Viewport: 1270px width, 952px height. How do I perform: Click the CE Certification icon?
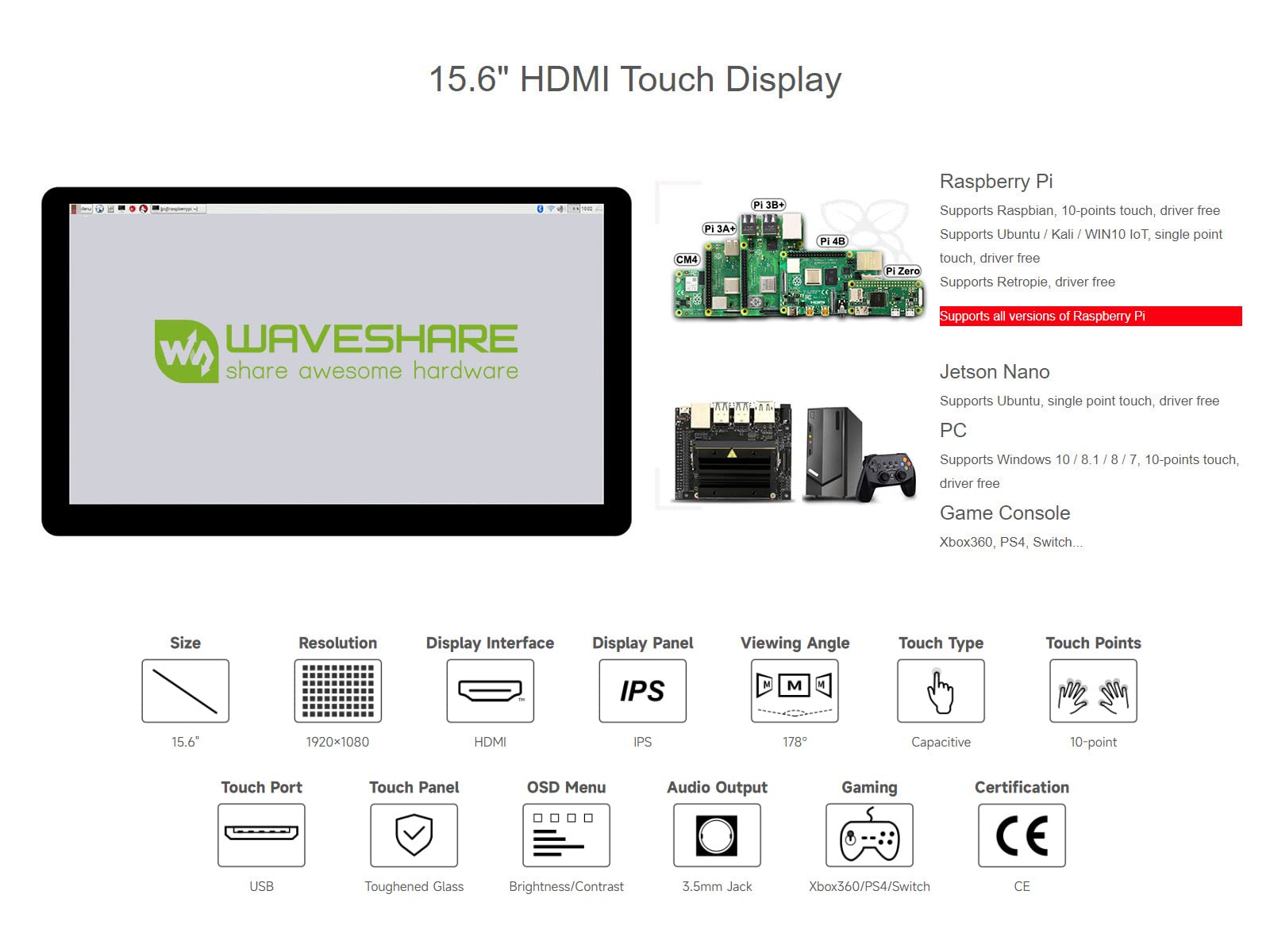pos(1022,835)
